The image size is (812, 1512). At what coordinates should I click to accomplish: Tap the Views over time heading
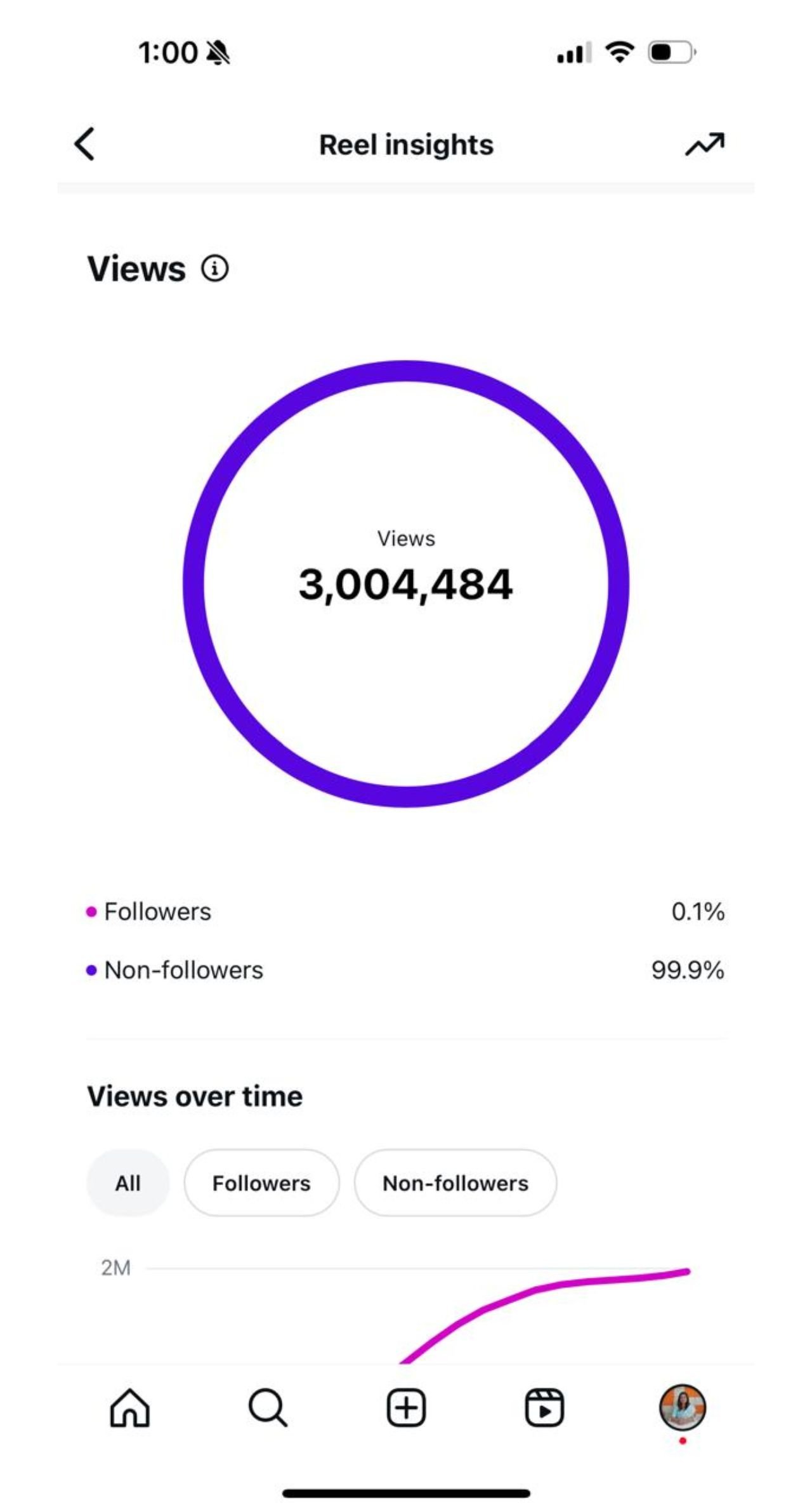(195, 1096)
